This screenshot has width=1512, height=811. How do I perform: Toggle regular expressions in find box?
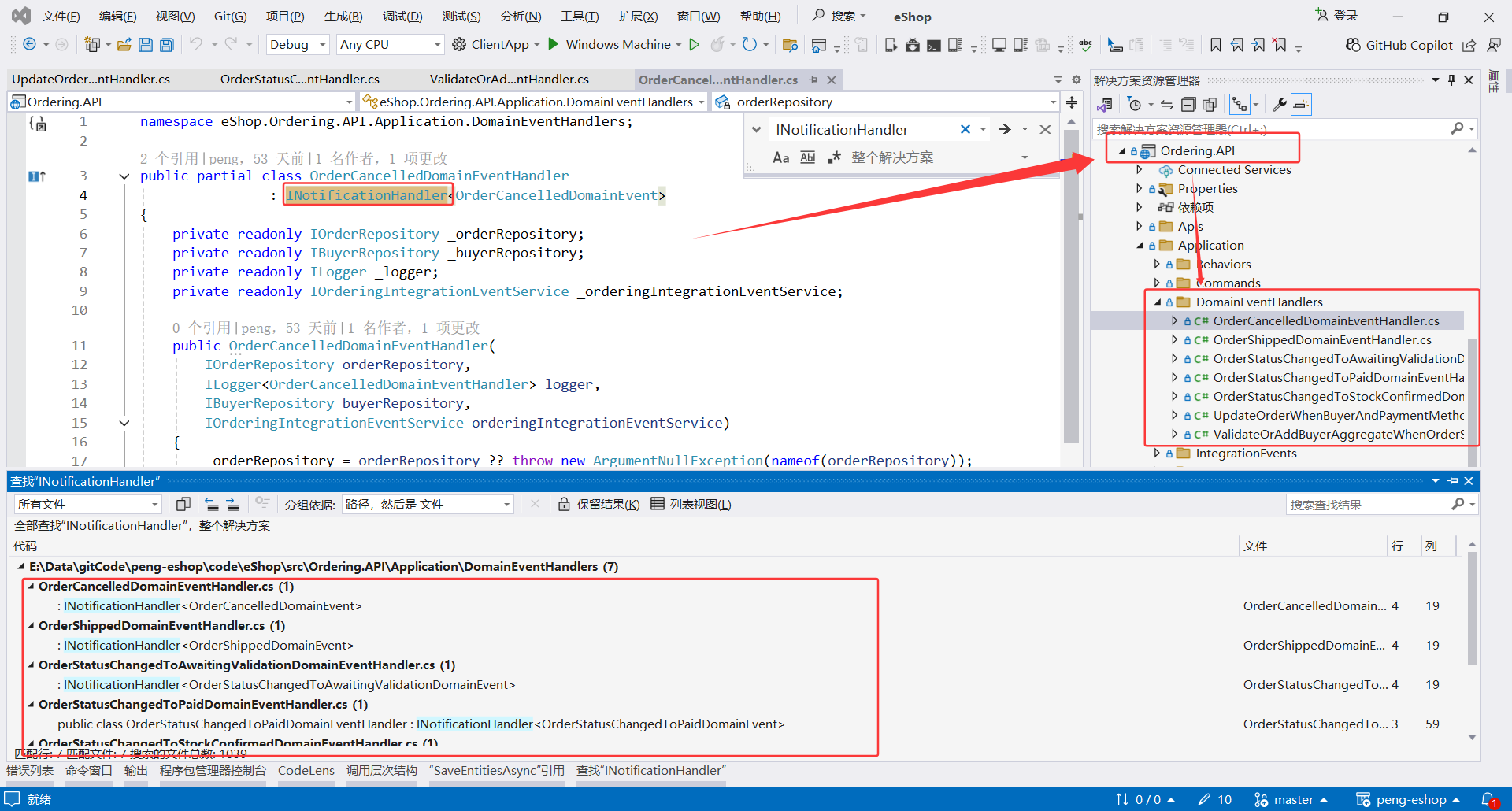[834, 157]
